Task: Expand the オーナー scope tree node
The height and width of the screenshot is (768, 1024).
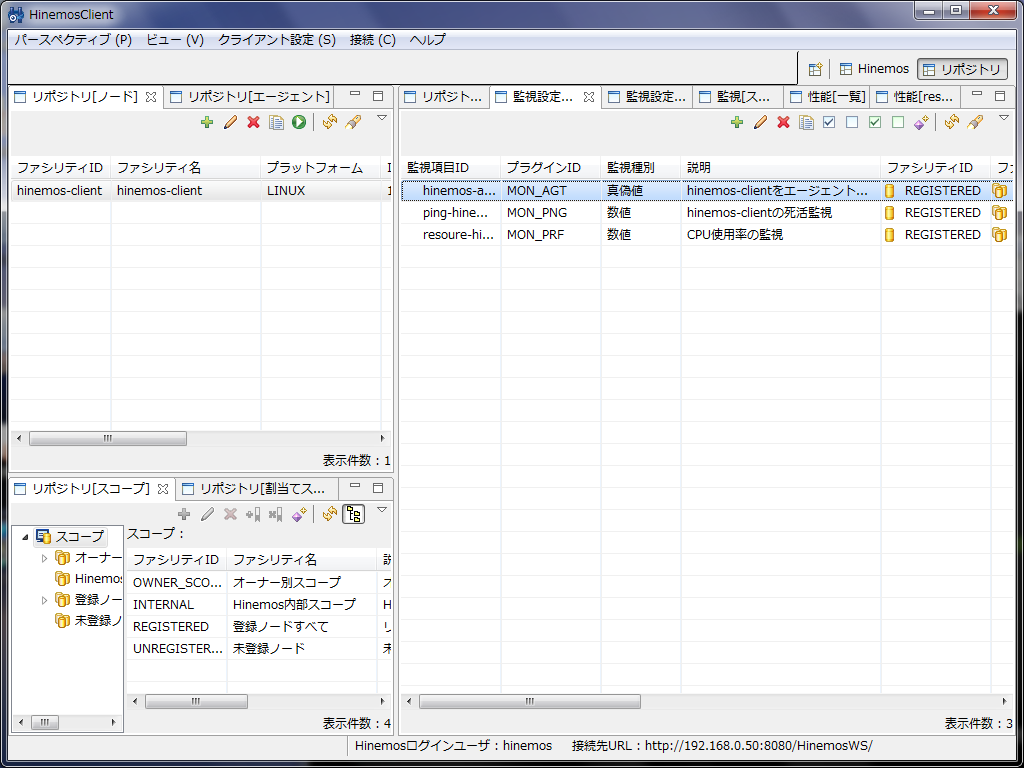Action: (x=44, y=558)
